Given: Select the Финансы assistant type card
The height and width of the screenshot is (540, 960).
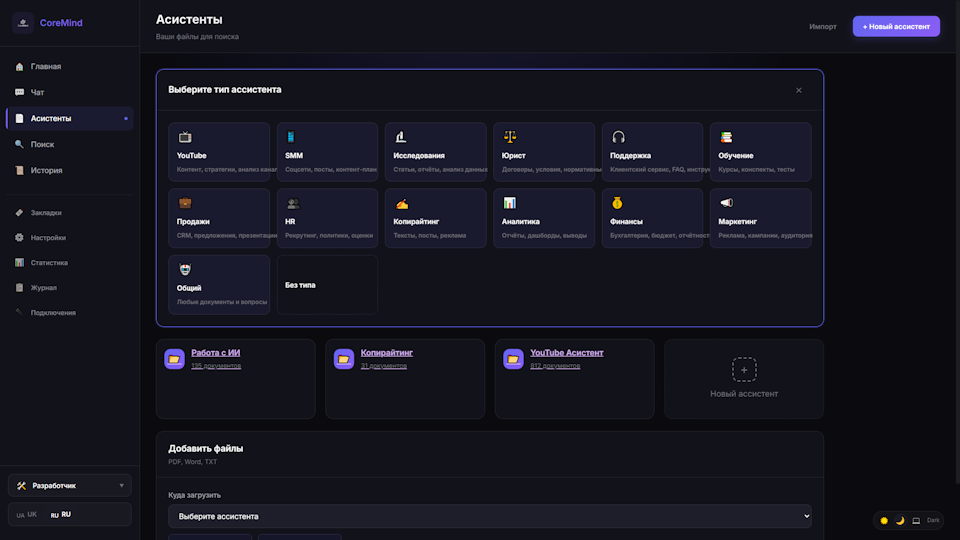Looking at the screenshot, I should [652, 218].
